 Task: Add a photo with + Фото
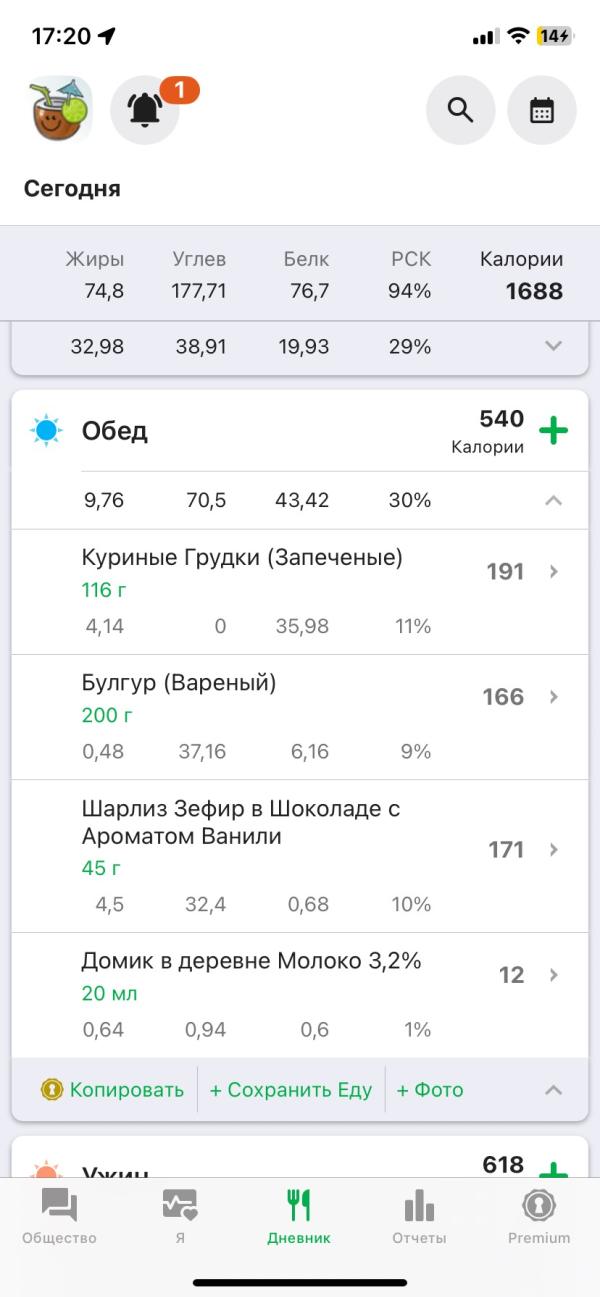[430, 1090]
